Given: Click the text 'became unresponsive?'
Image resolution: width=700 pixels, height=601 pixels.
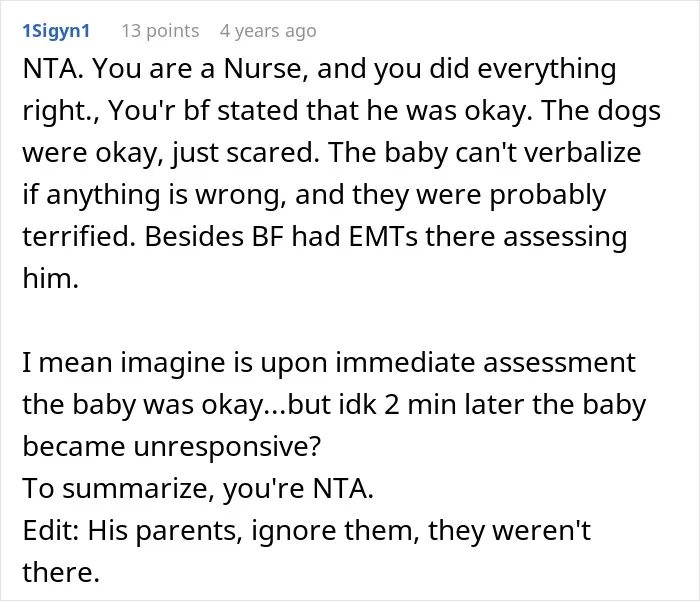Looking at the screenshot, I should pos(172,447).
